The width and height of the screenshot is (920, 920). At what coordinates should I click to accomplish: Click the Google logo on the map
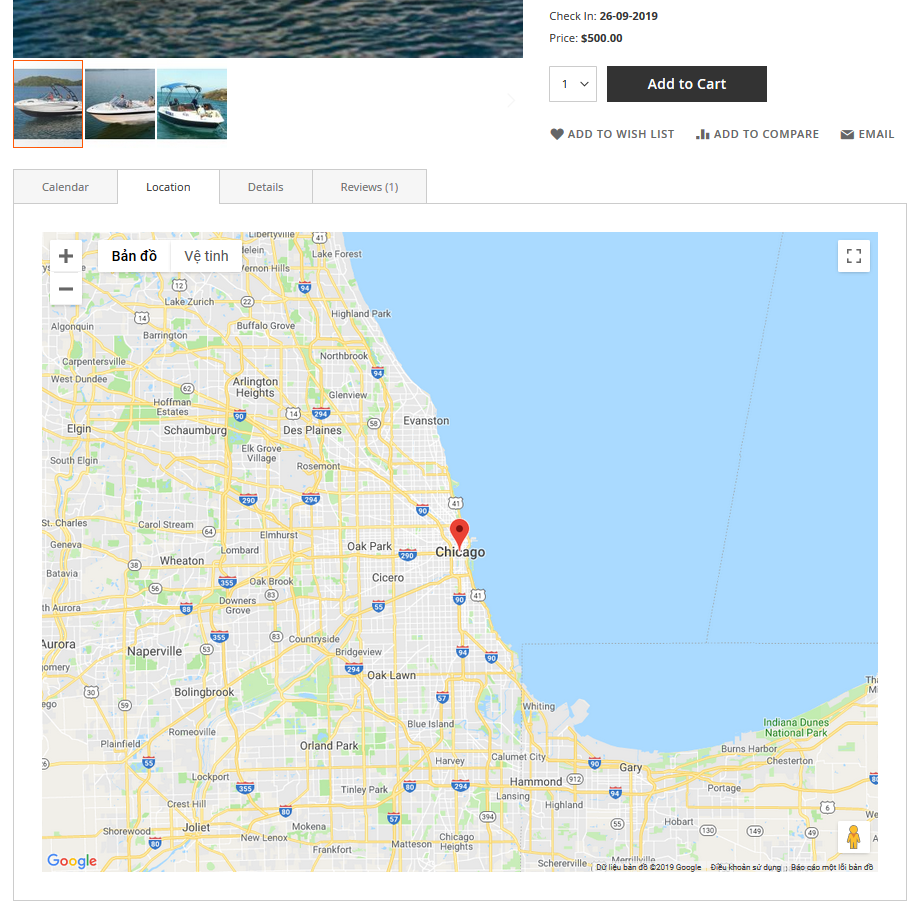pos(72,861)
